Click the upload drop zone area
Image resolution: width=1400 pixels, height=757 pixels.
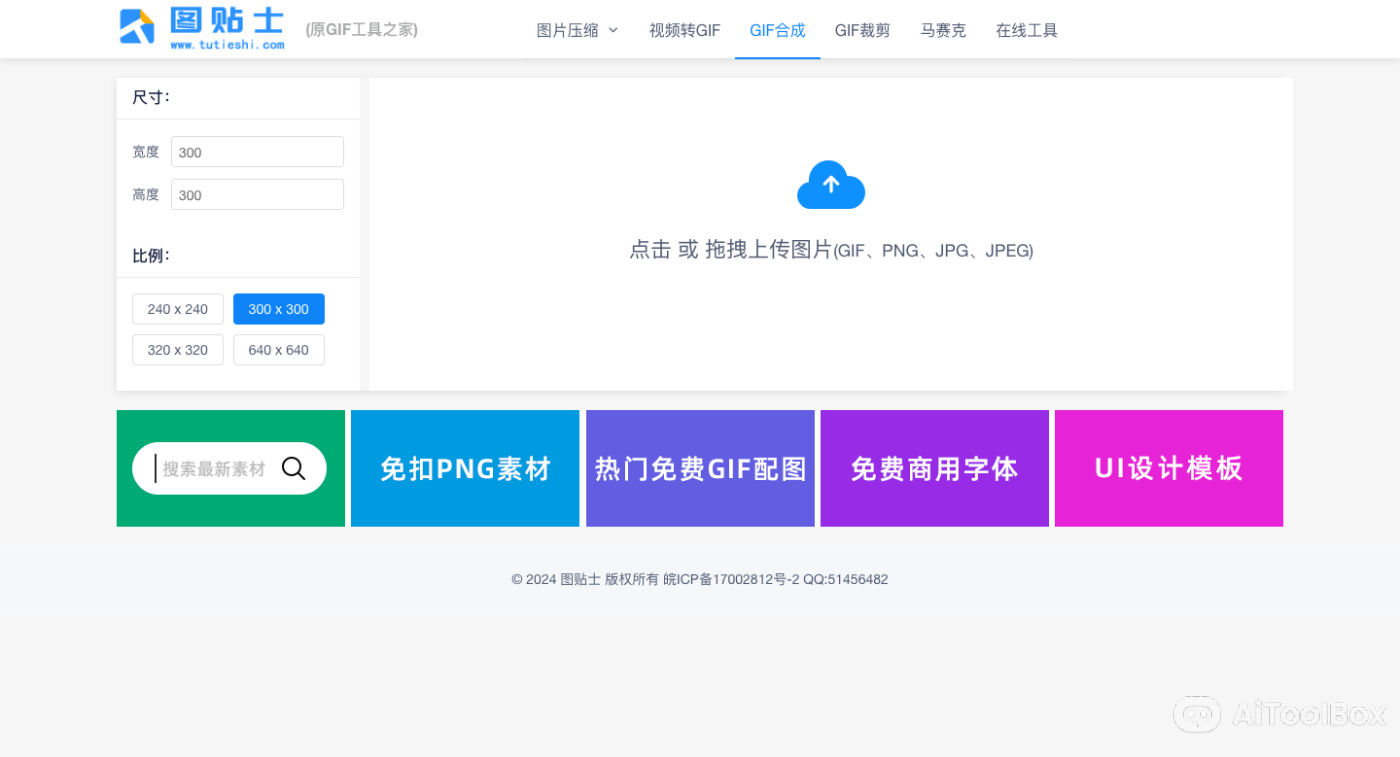tap(830, 233)
